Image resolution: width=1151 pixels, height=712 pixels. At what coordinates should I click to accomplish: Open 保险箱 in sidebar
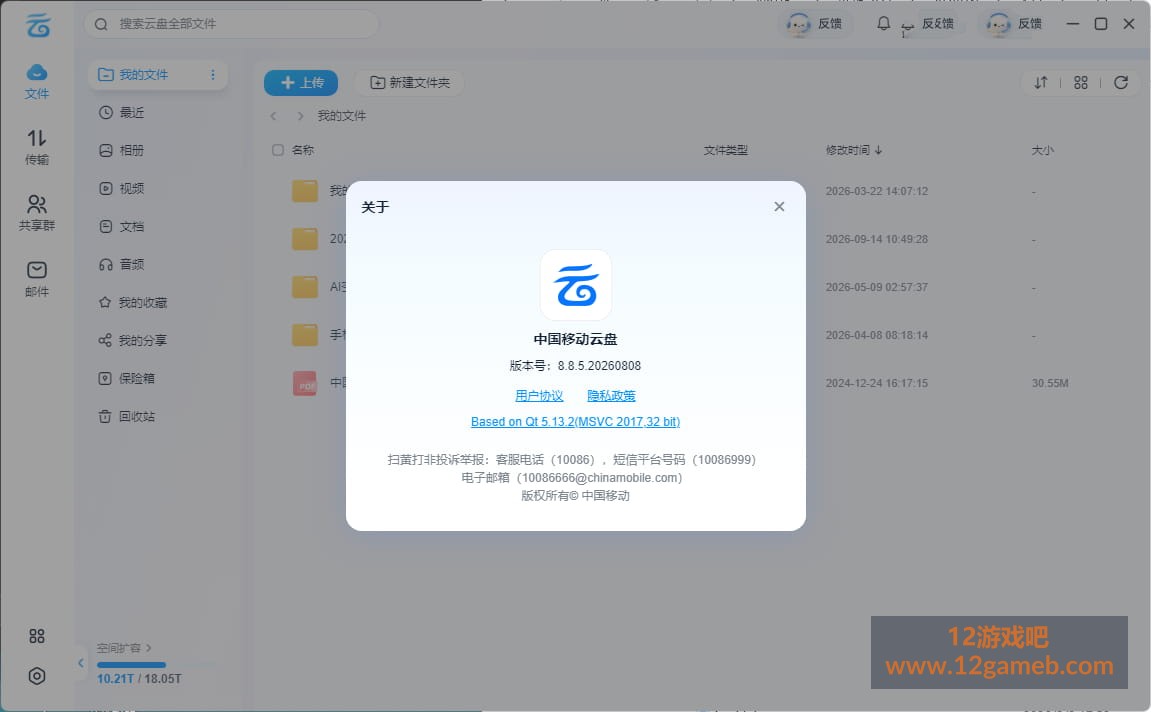127,379
